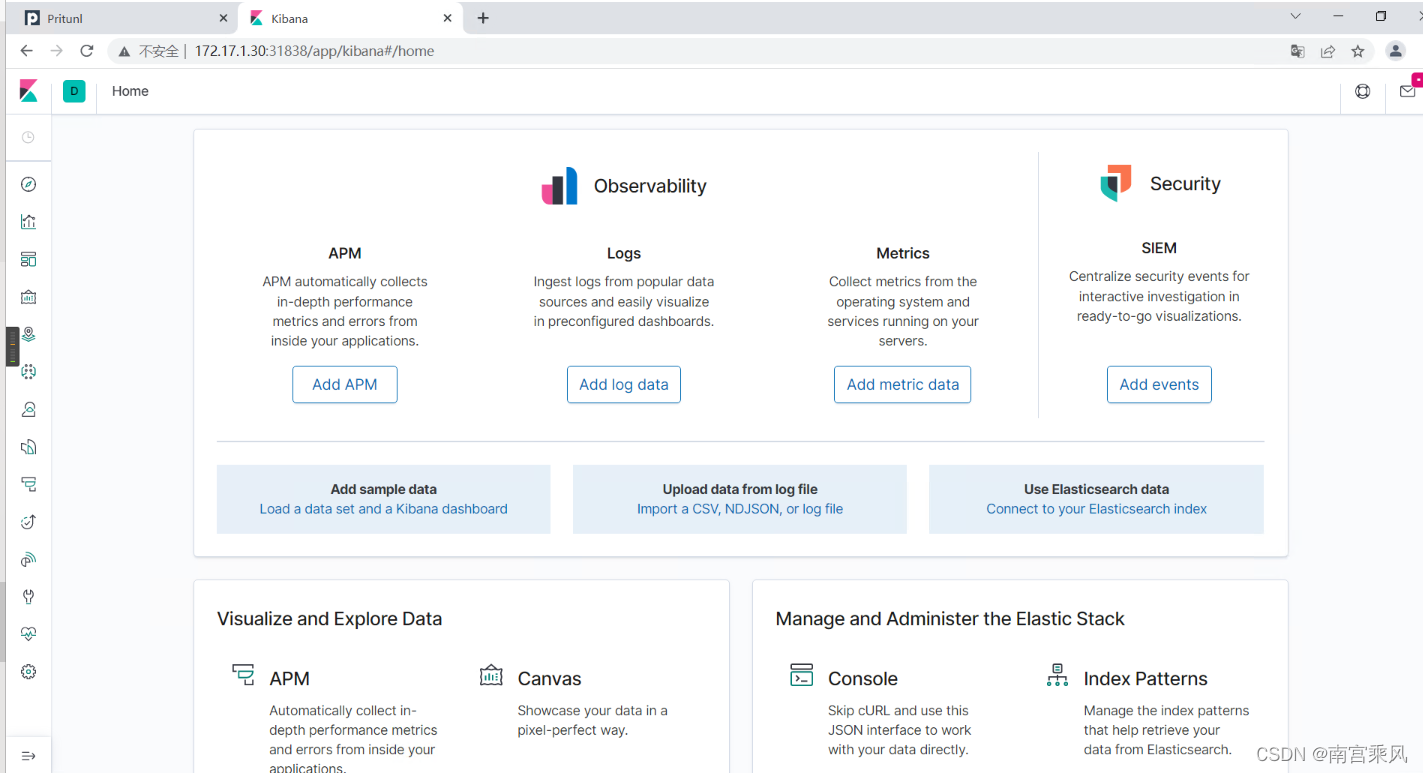1423x773 pixels.
Task: Click the Add APM button
Action: point(345,385)
